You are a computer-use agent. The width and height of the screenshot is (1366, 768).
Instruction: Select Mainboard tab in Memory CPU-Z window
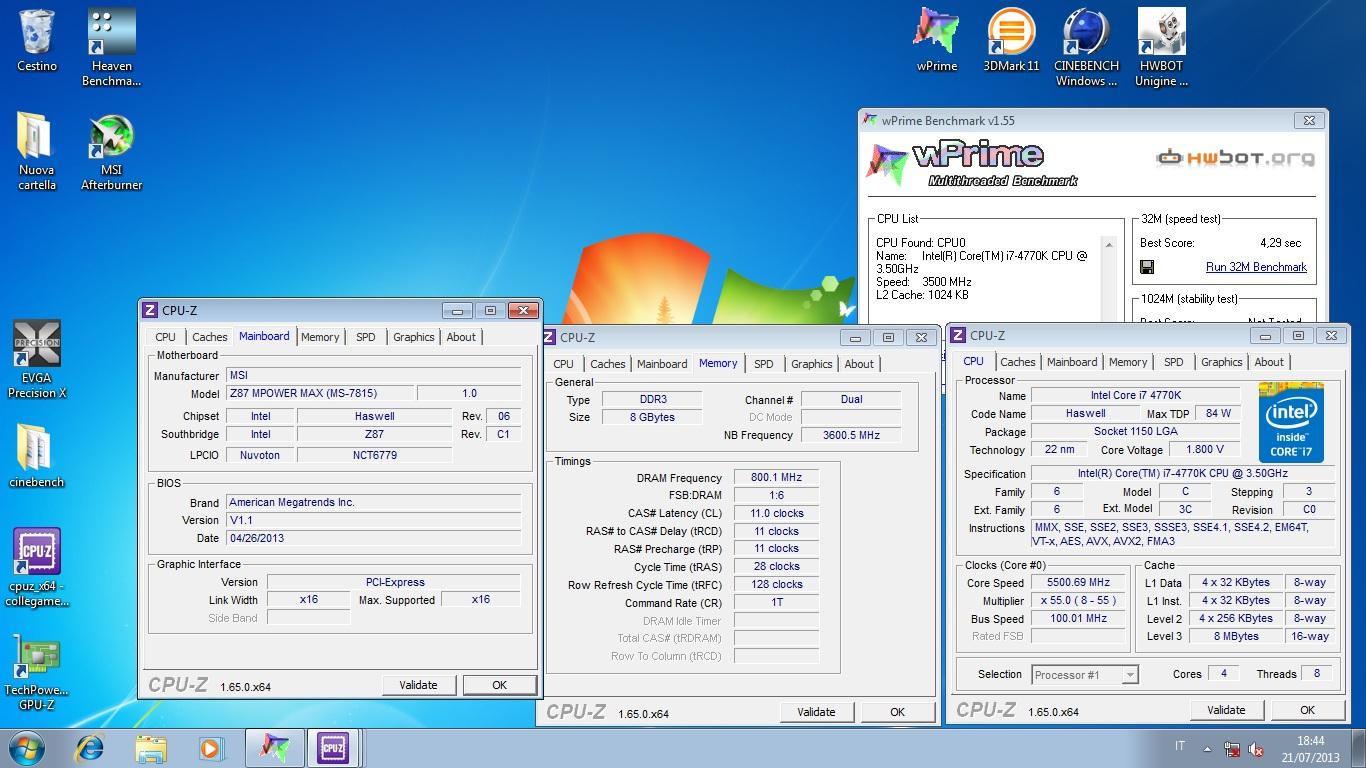[662, 364]
